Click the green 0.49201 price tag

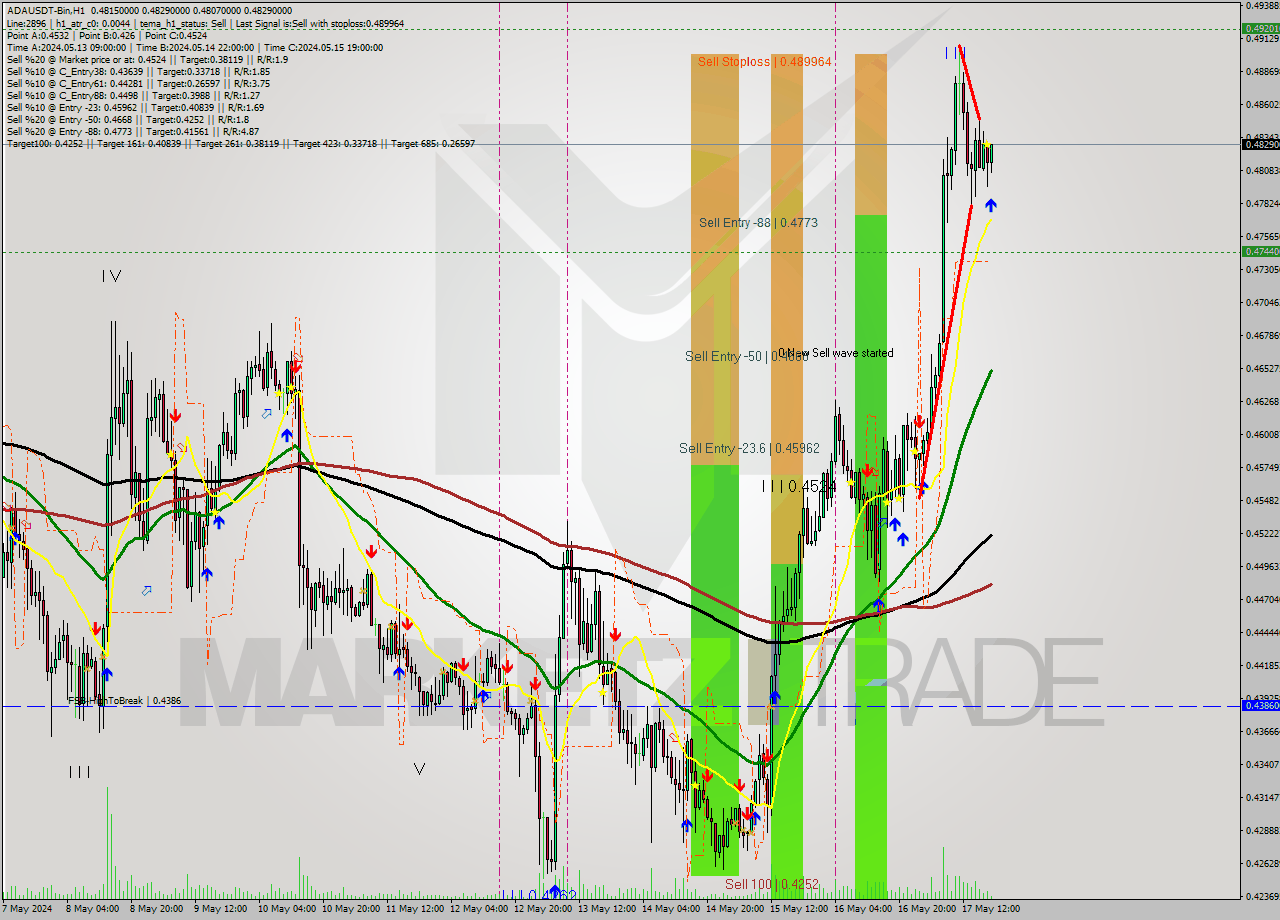point(1260,29)
